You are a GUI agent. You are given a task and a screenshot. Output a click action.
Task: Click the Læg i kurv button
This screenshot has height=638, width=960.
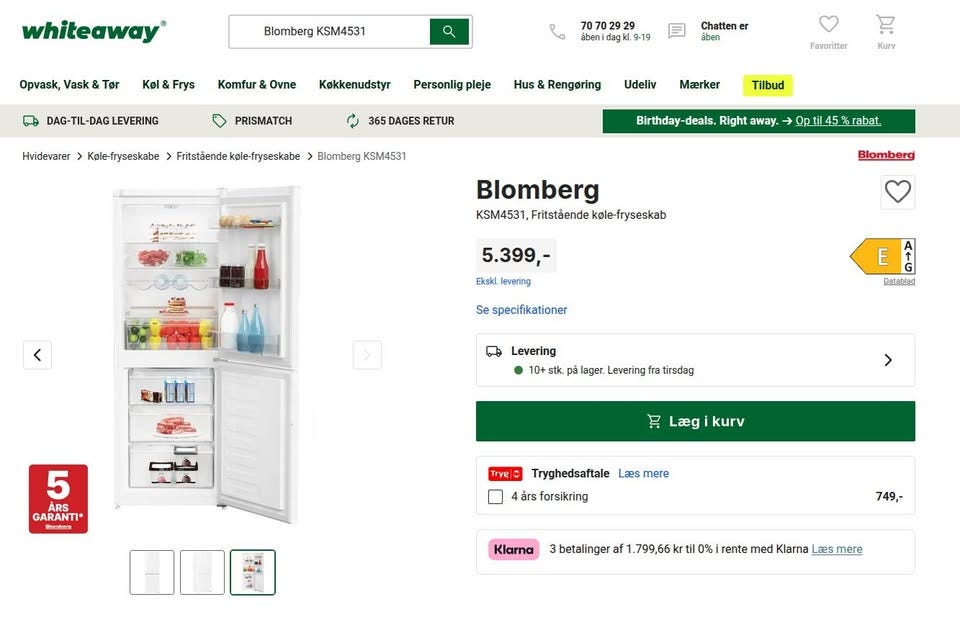(695, 421)
